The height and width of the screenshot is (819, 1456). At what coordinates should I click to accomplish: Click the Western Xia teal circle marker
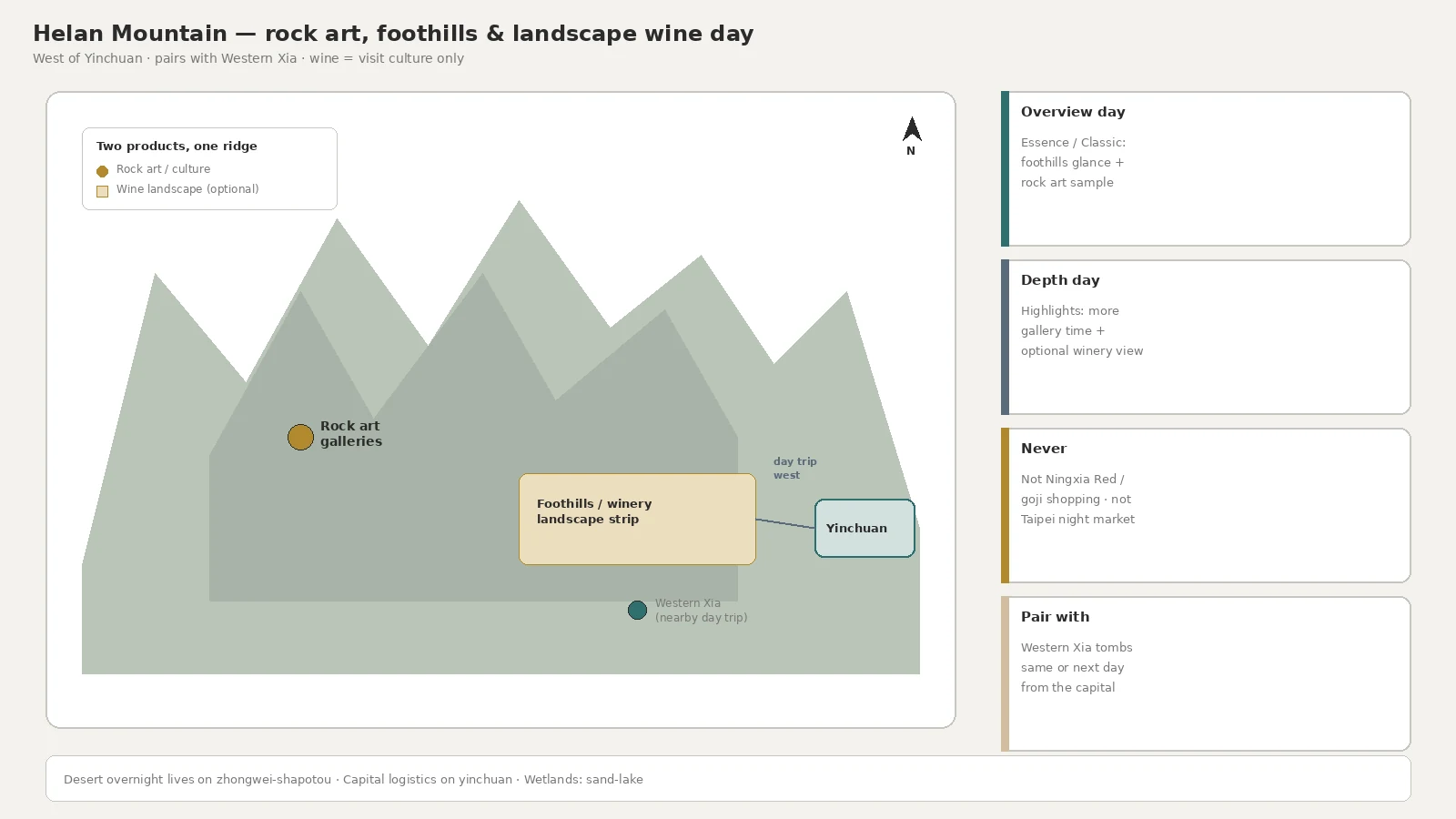point(637,610)
